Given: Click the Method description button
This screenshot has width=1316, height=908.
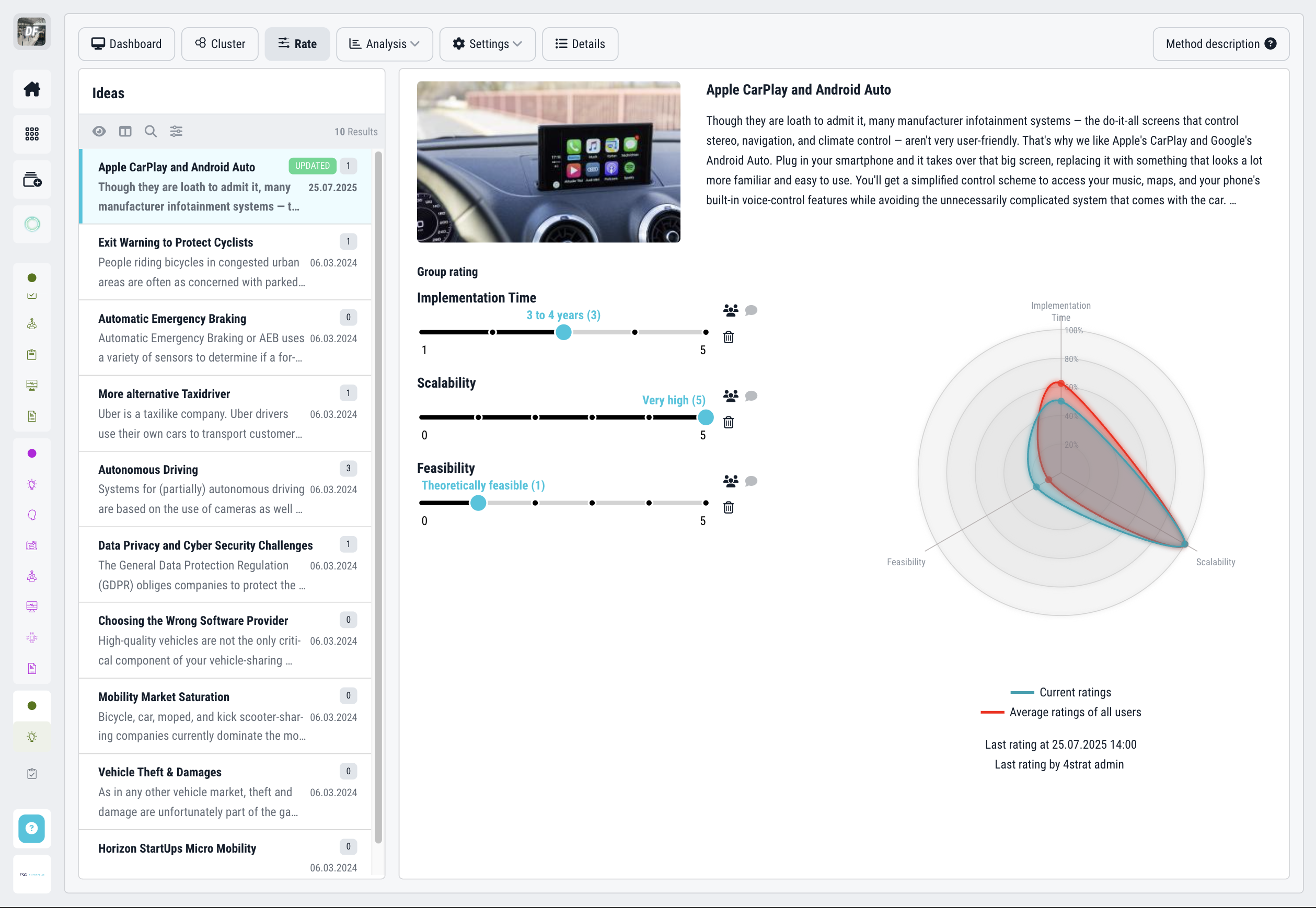Looking at the screenshot, I should pyautogui.click(x=1220, y=44).
